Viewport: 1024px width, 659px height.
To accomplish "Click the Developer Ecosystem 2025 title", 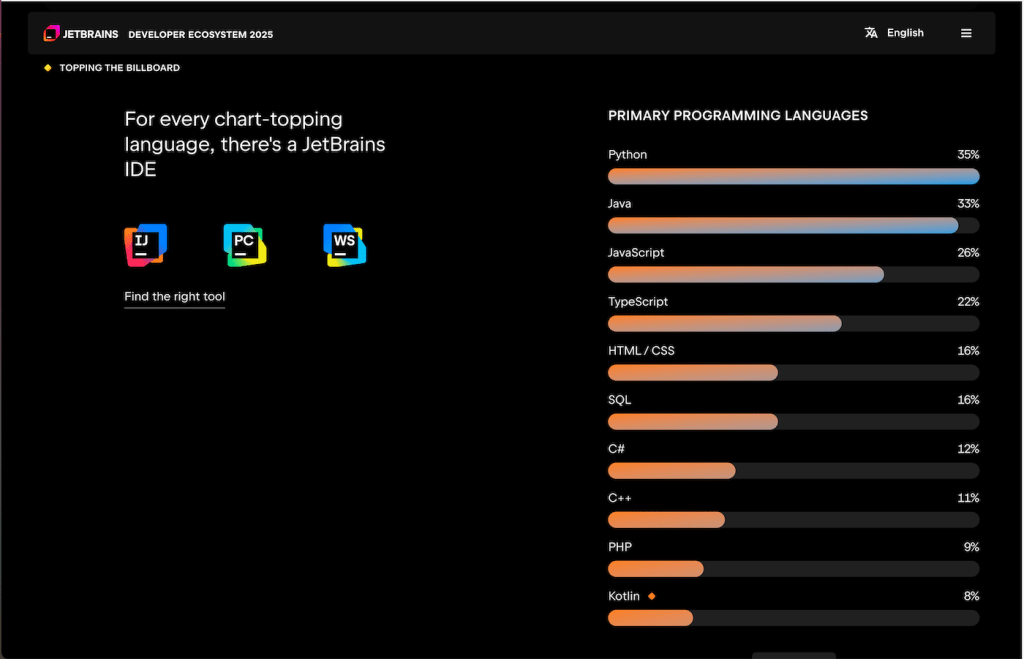I will point(200,34).
